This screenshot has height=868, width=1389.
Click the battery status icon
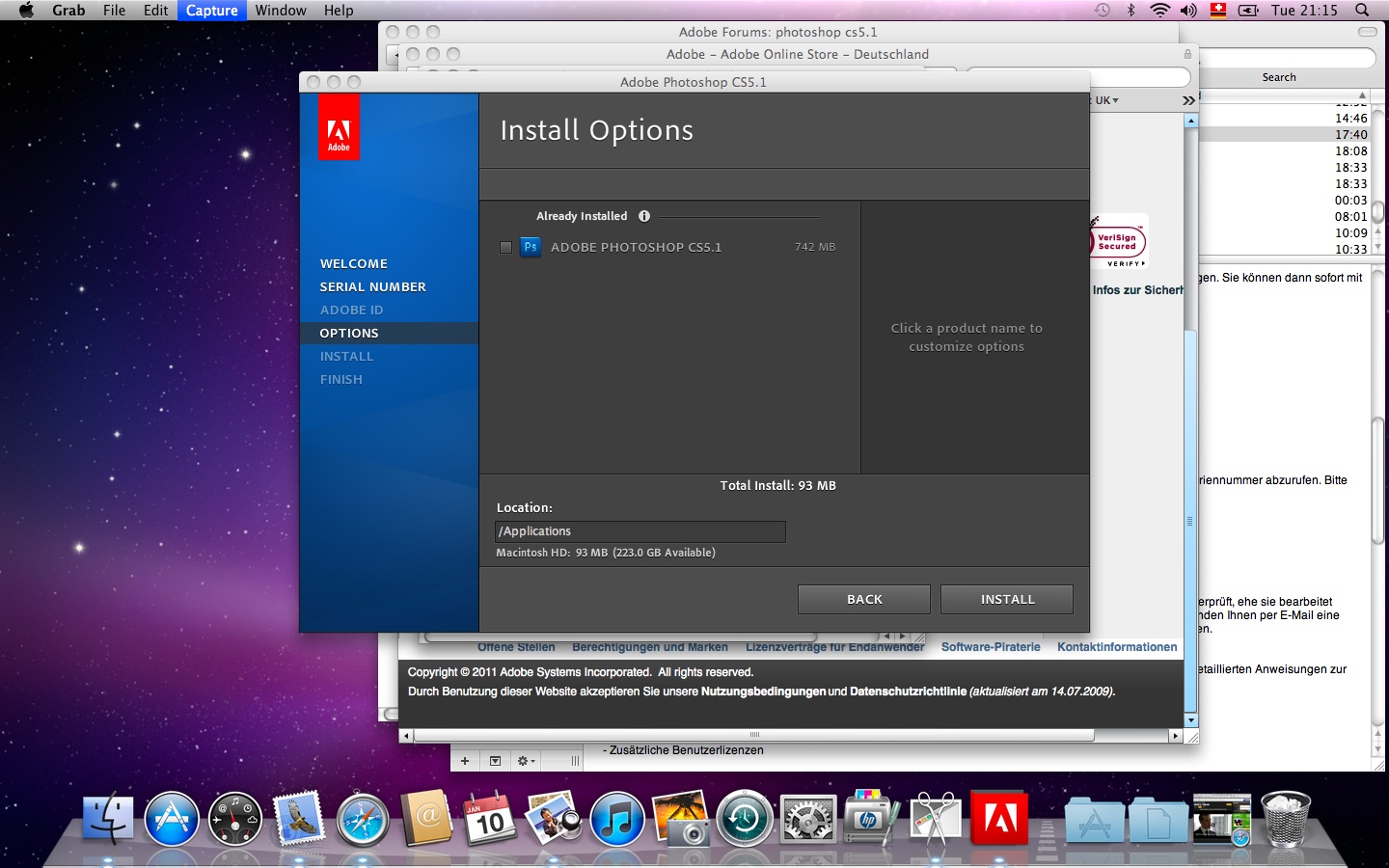[x=1248, y=11]
